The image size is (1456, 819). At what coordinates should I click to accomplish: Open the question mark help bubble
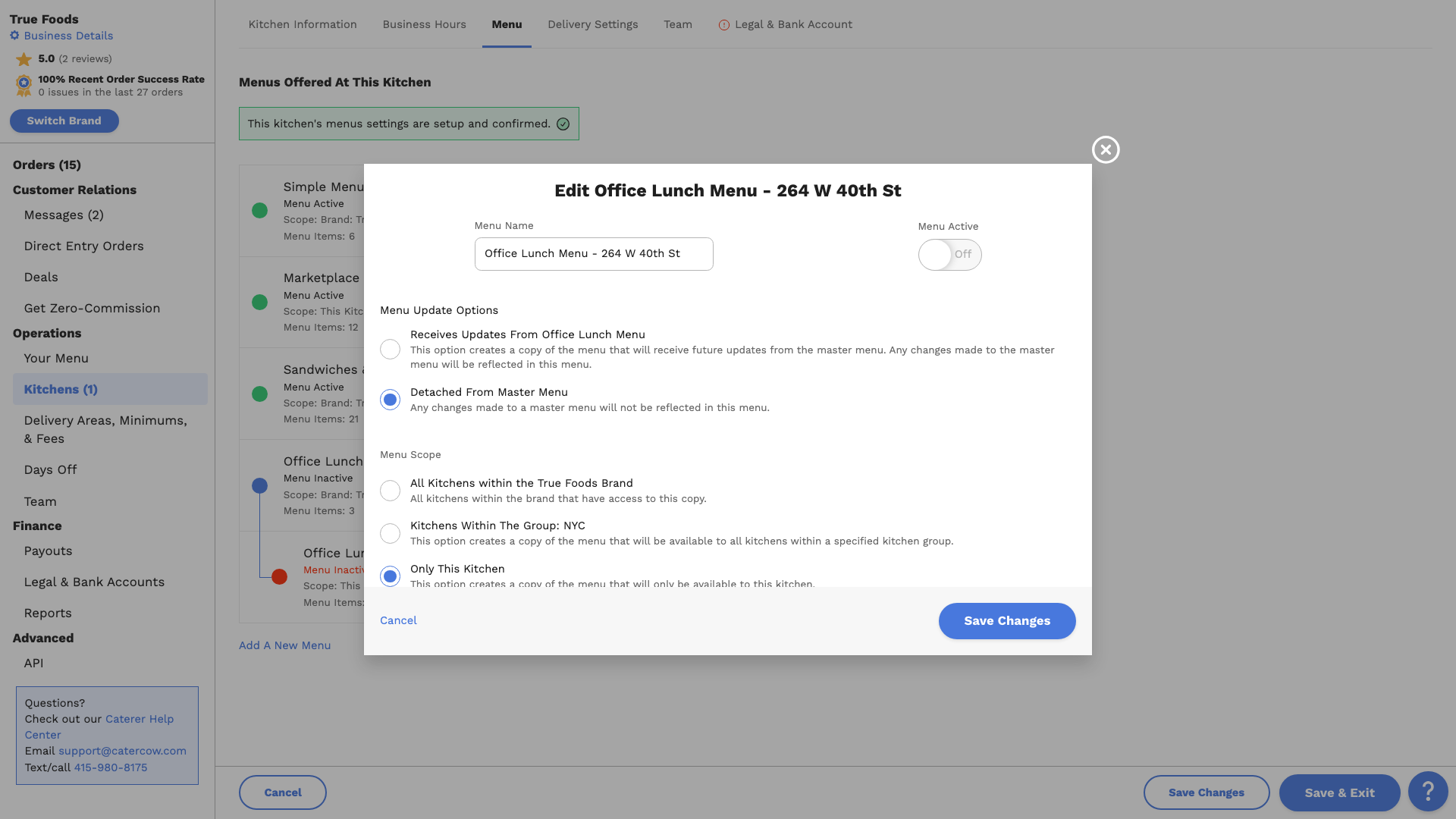click(1428, 792)
